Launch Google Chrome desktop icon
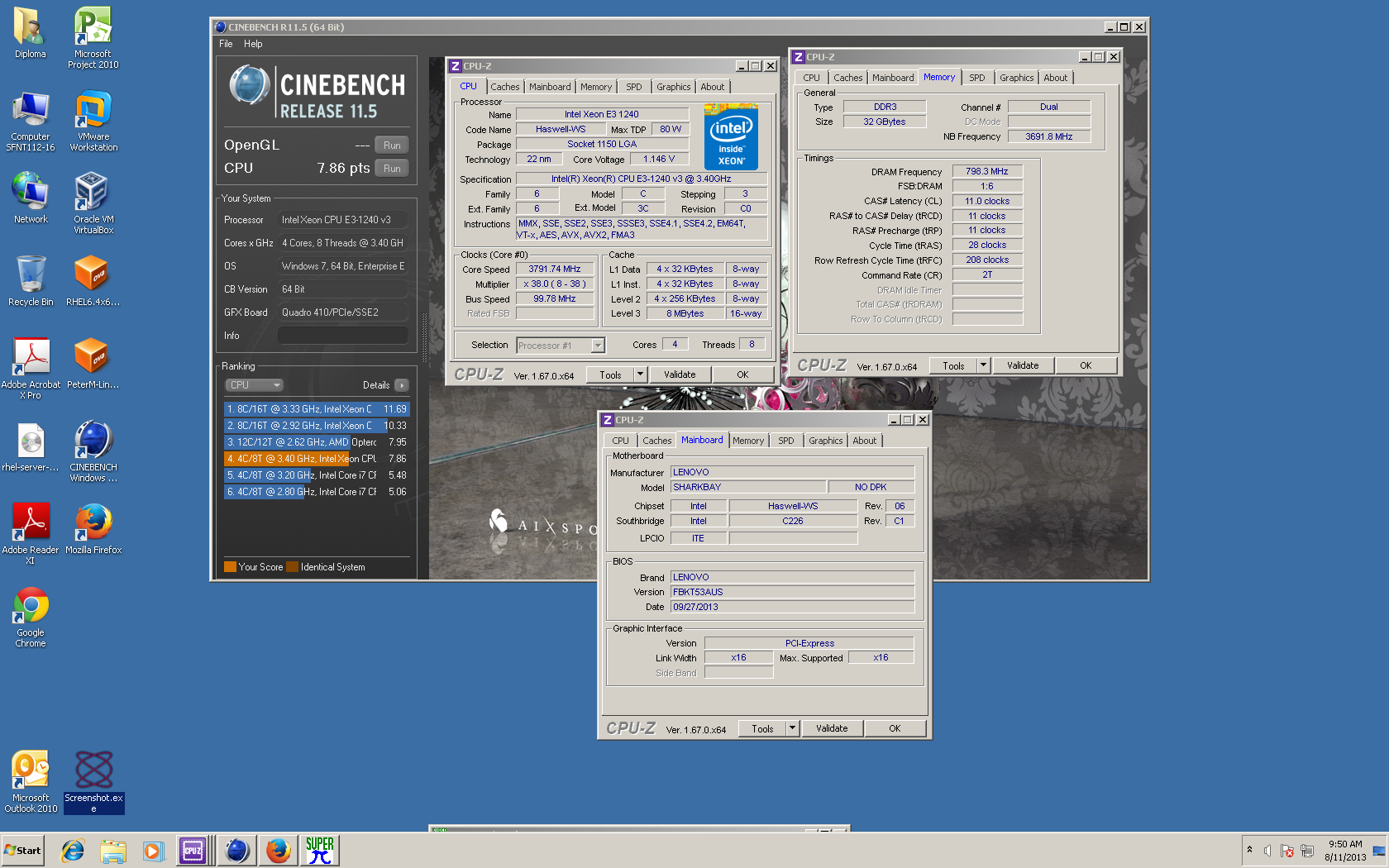This screenshot has width=1389, height=868. click(31, 616)
